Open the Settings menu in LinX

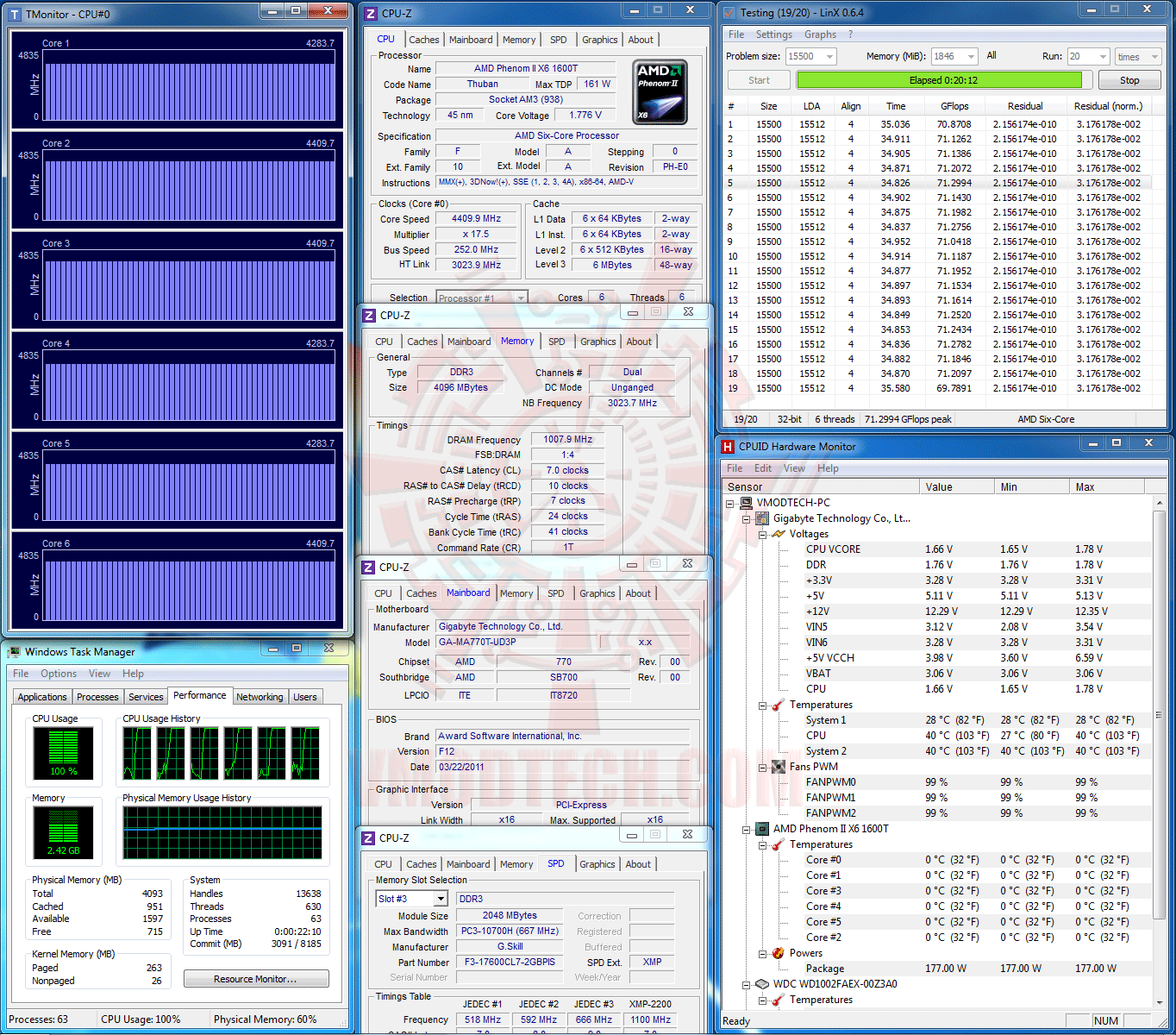tap(774, 34)
